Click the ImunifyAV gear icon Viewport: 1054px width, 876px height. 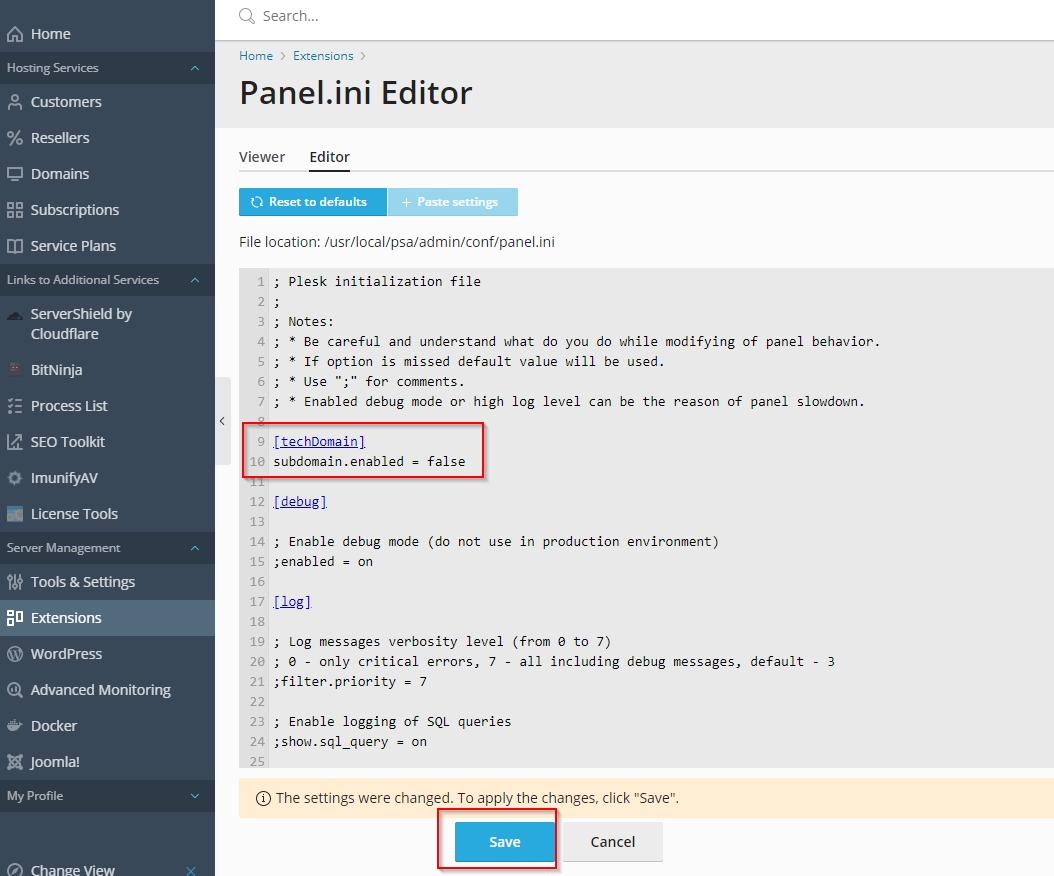[x=14, y=478]
